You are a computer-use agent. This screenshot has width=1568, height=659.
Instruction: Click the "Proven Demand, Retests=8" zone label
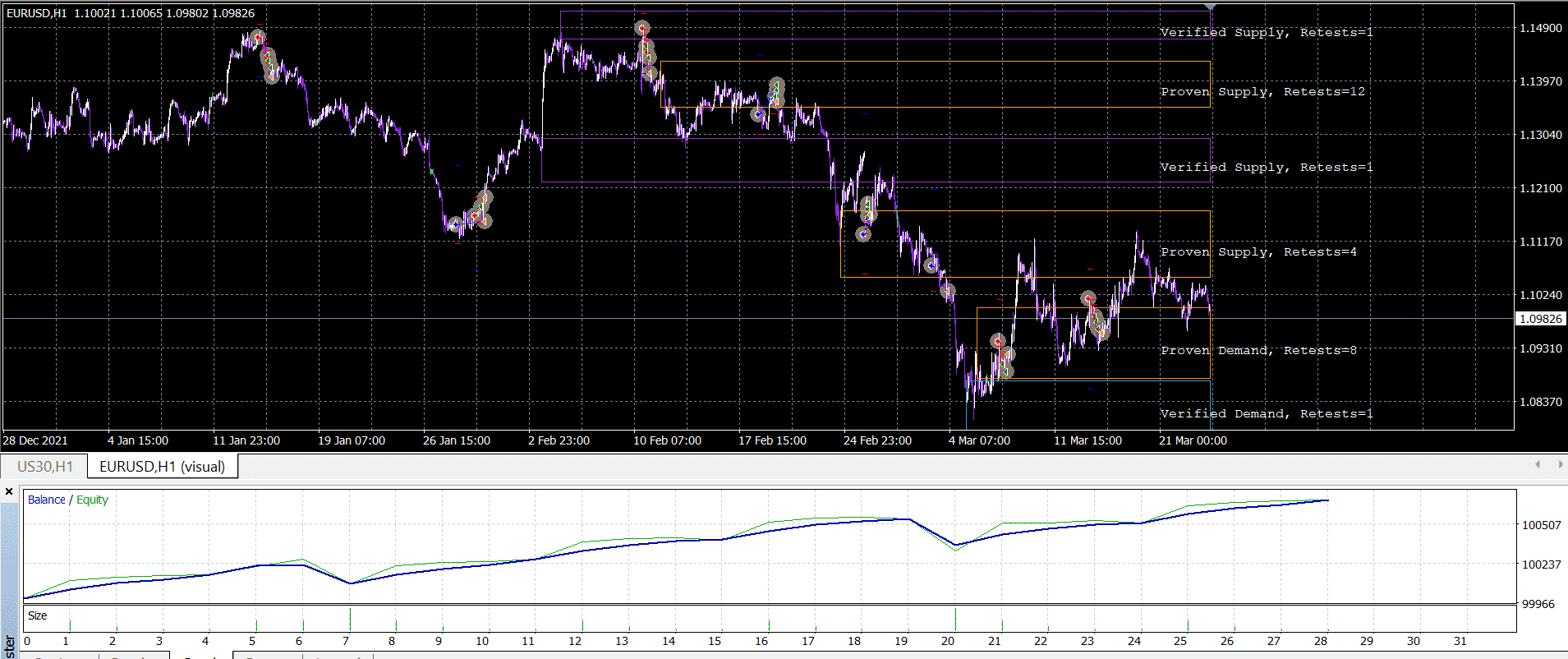pos(1258,350)
